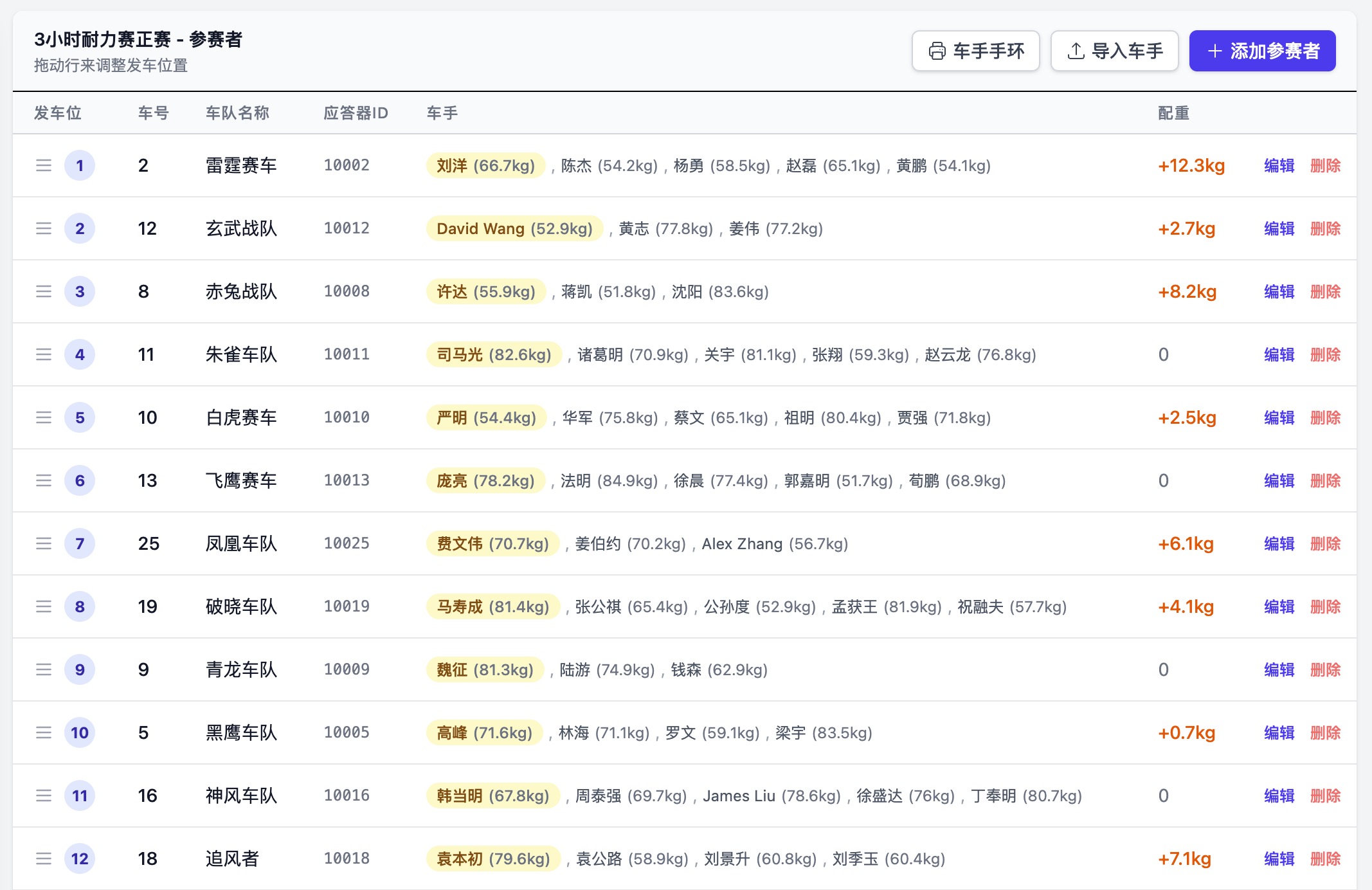Click drag handle of 玄武战队 row
1372x890 pixels.
pos(44,229)
